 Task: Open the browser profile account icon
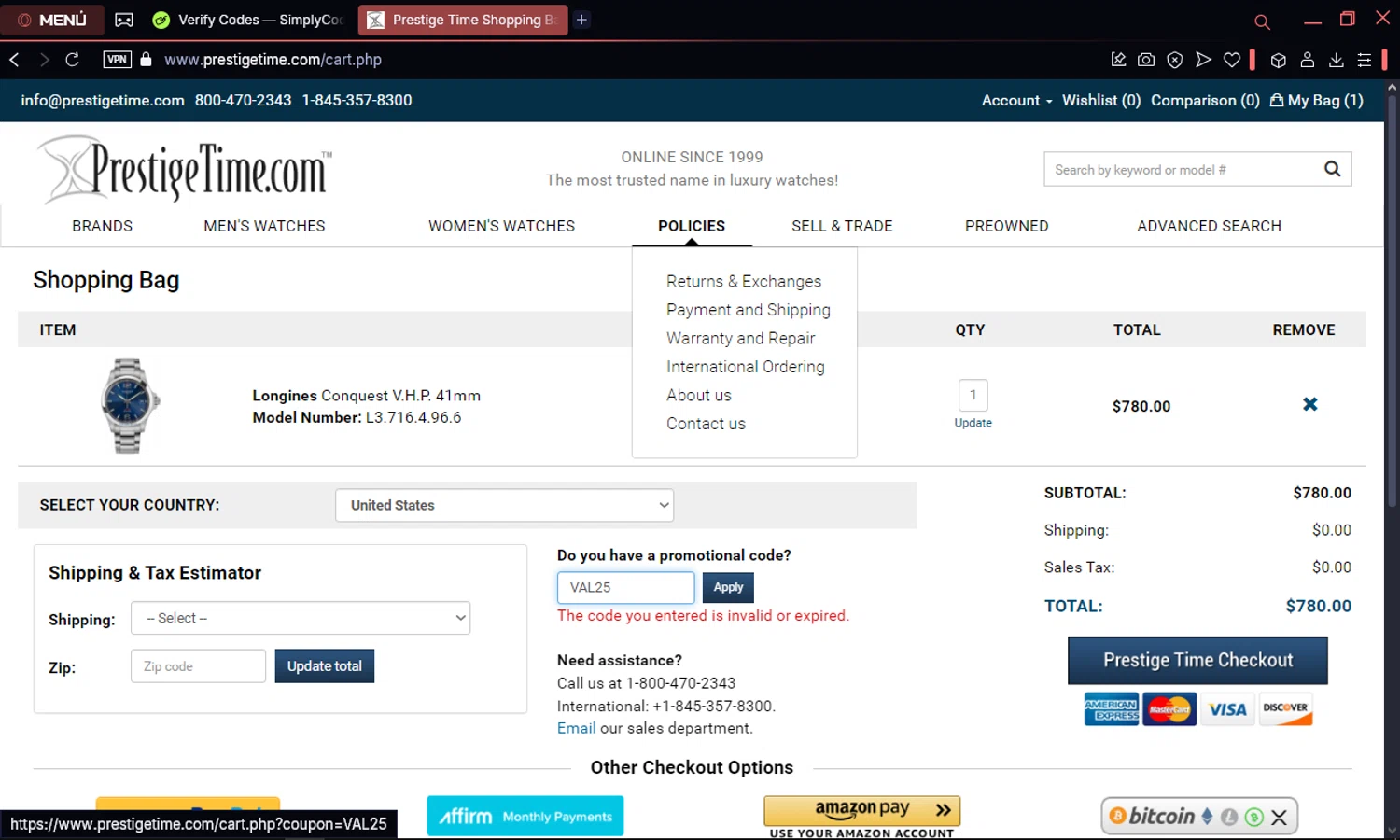pyautogui.click(x=1308, y=60)
